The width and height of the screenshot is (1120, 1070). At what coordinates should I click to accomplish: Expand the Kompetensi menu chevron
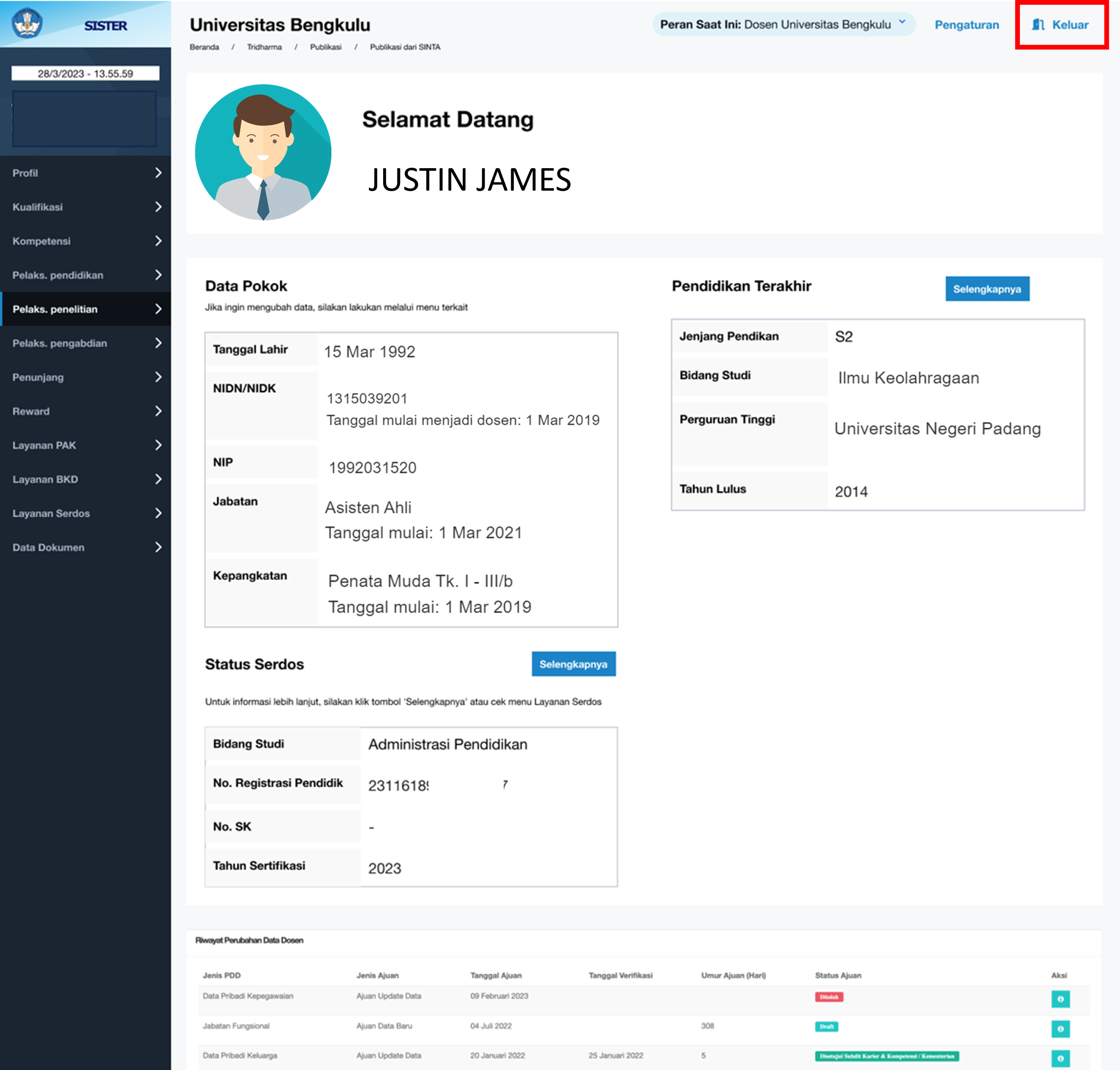[158, 241]
